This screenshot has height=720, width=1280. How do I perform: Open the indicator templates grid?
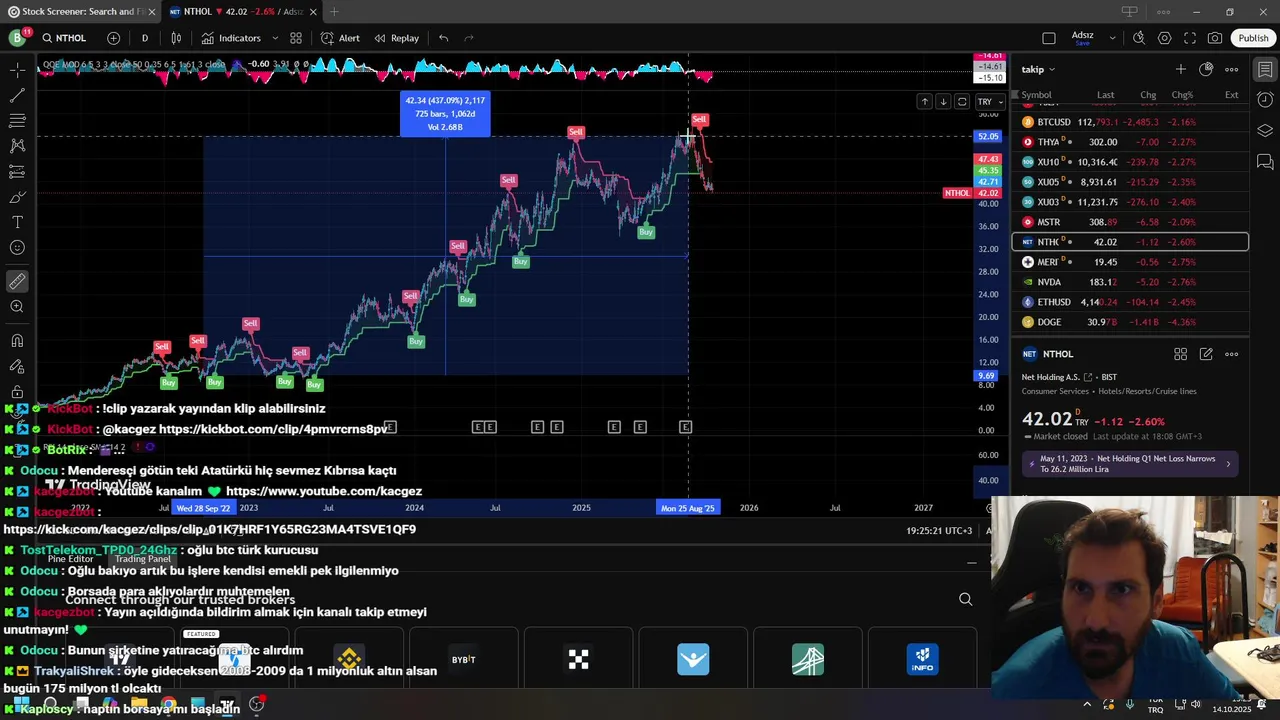pos(296,38)
